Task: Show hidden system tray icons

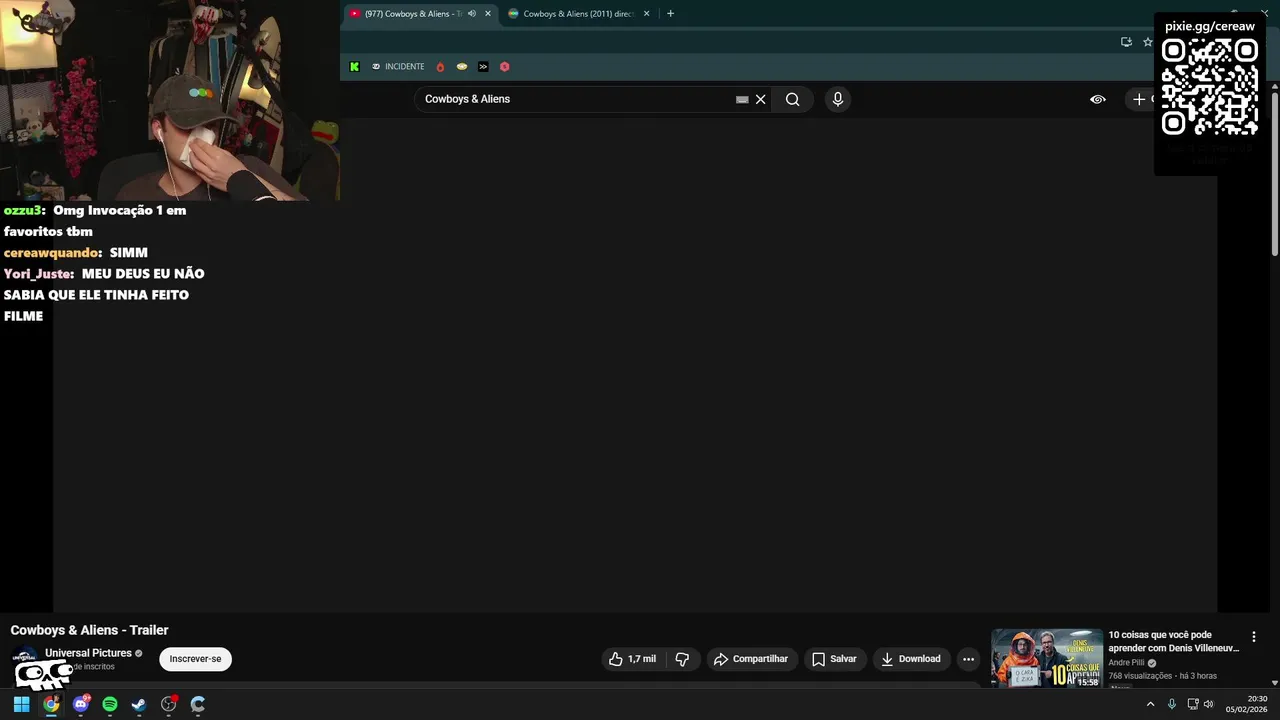Action: (1150, 704)
